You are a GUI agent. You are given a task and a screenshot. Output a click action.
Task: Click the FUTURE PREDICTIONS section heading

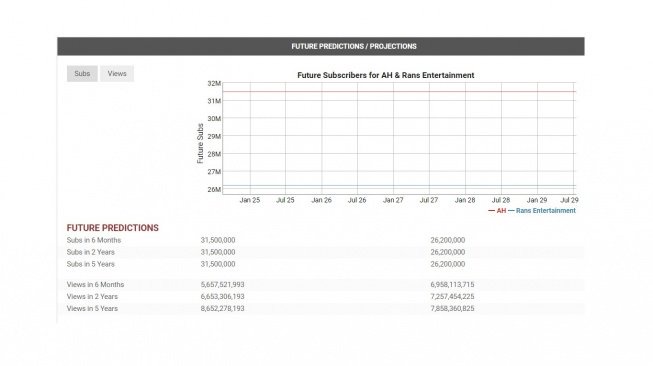(x=112, y=228)
